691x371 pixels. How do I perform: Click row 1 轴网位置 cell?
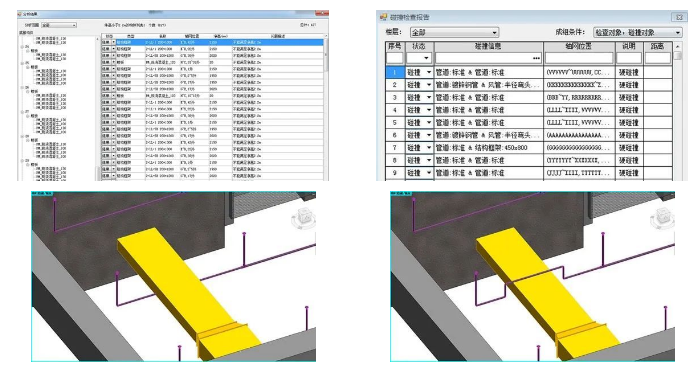pos(579,72)
